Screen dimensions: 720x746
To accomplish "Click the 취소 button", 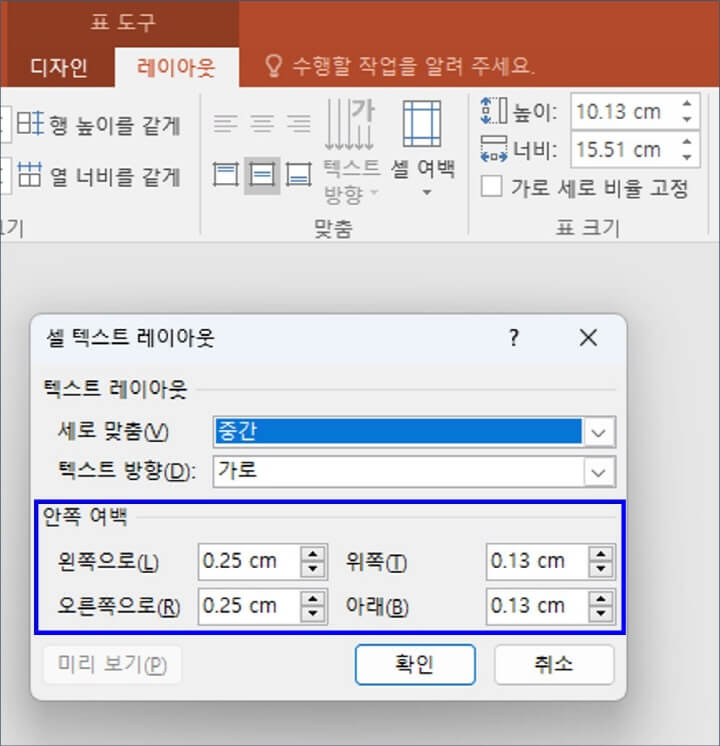I will pyautogui.click(x=554, y=664).
